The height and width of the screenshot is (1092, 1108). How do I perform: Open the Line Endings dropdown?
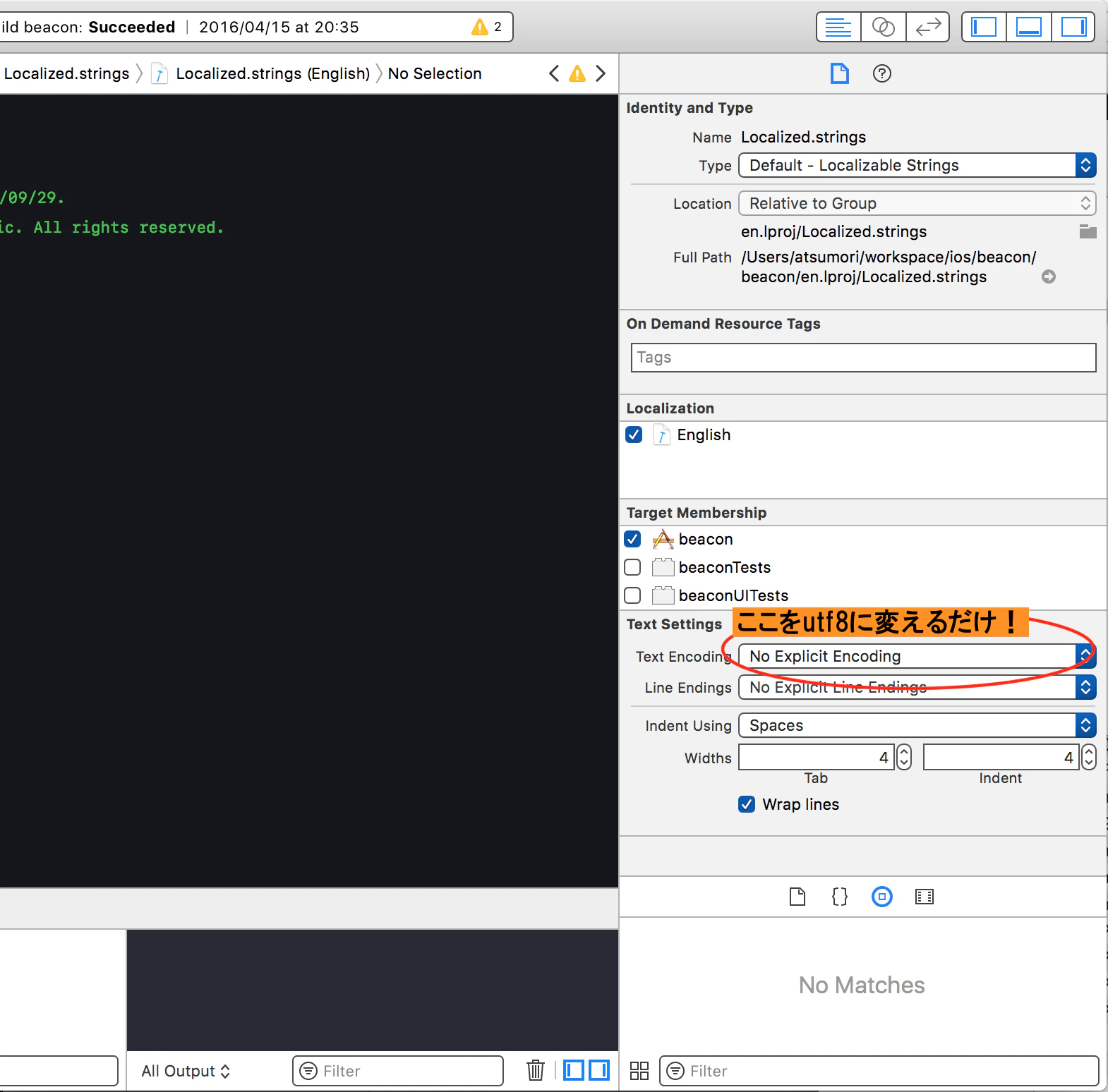917,687
